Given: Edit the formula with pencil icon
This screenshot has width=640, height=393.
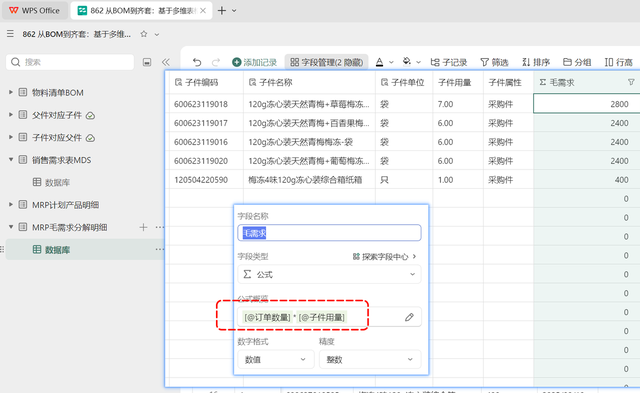Looking at the screenshot, I should click(409, 317).
